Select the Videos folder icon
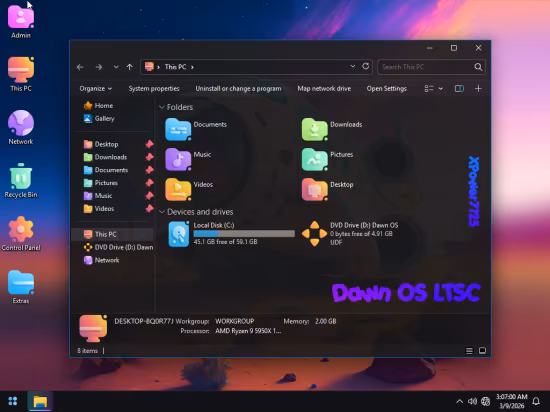 (178, 189)
